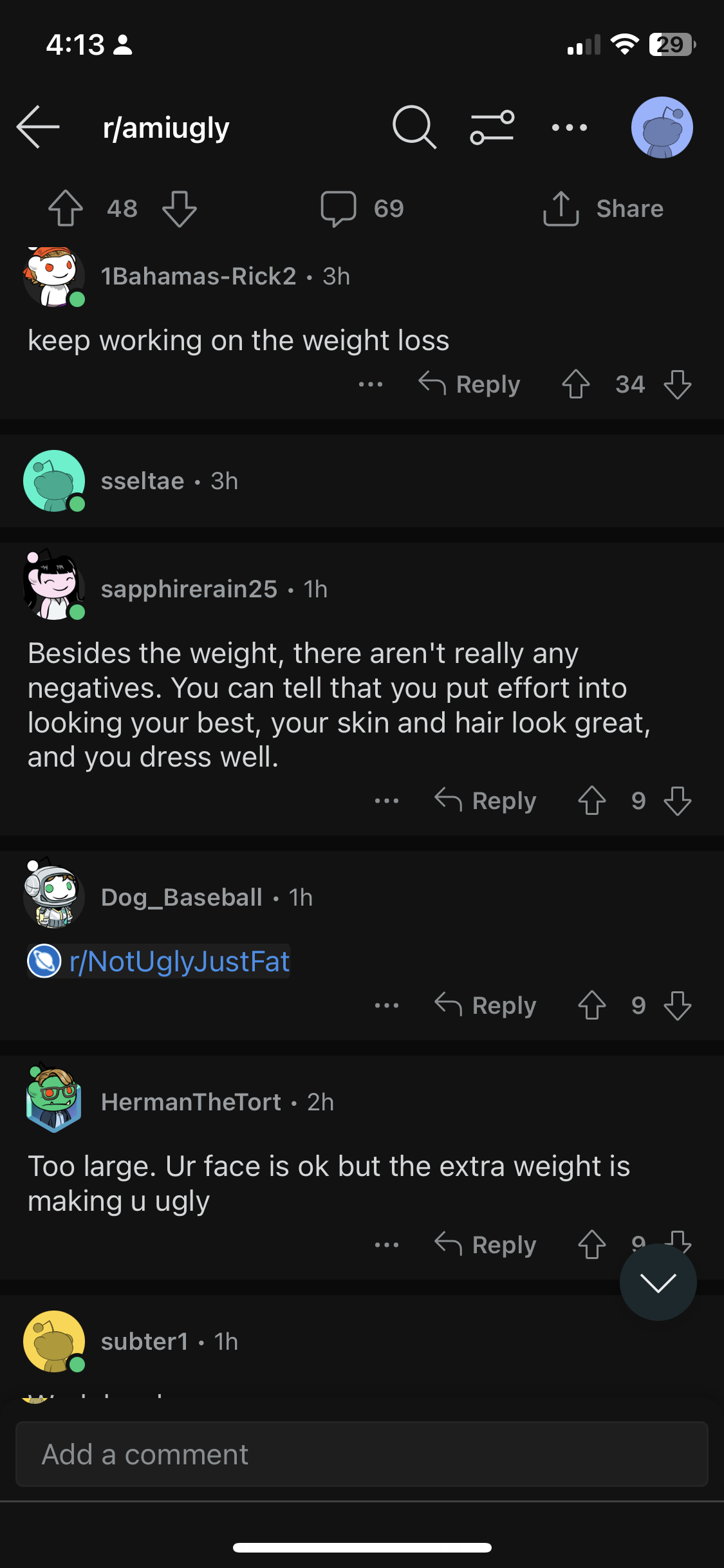Open more options on Dog_Baseball's comment
Screen dimensions: 724x1568
pyautogui.click(x=387, y=1005)
